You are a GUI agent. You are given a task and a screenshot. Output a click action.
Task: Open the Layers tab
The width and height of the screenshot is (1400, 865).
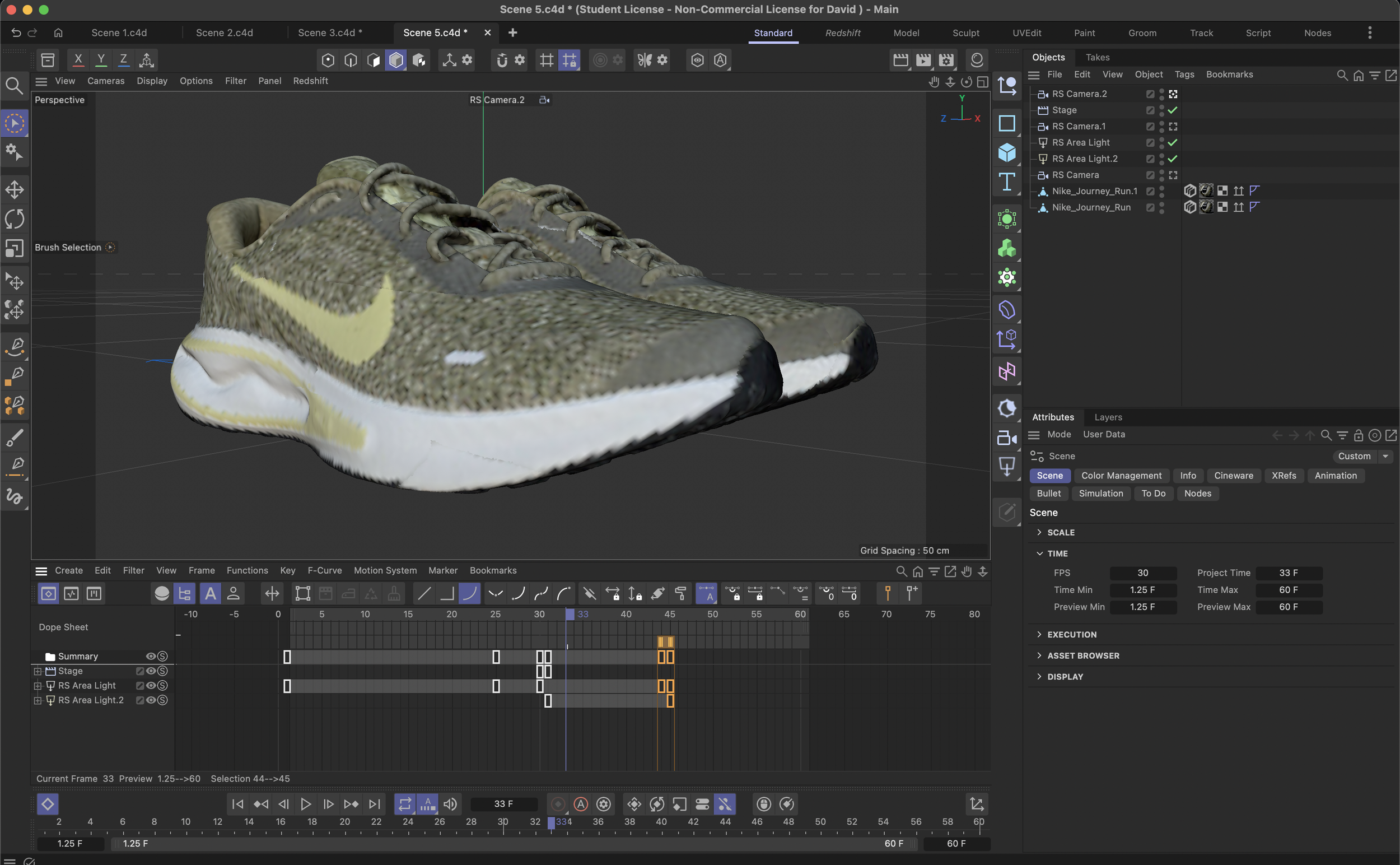(x=1108, y=417)
